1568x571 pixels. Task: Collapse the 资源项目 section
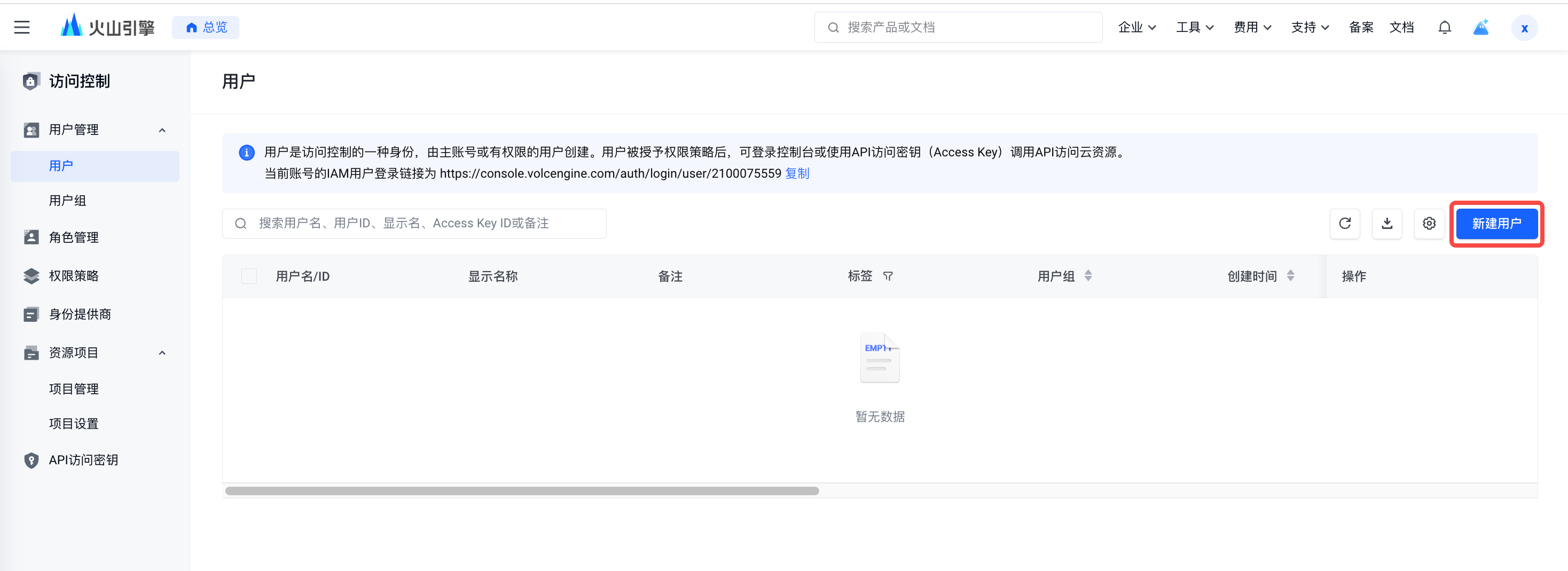point(162,353)
